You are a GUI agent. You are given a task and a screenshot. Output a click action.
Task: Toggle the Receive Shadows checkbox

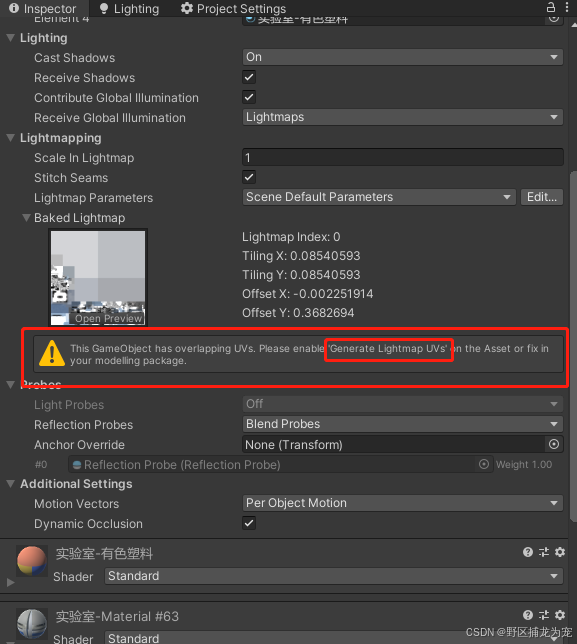click(249, 77)
